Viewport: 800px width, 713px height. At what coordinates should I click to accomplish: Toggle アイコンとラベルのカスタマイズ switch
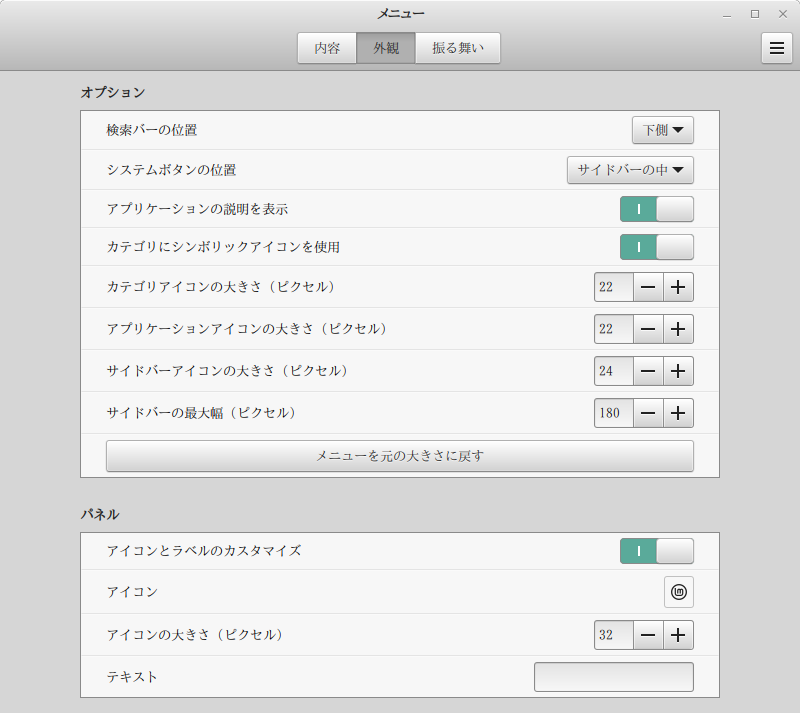[657, 551]
